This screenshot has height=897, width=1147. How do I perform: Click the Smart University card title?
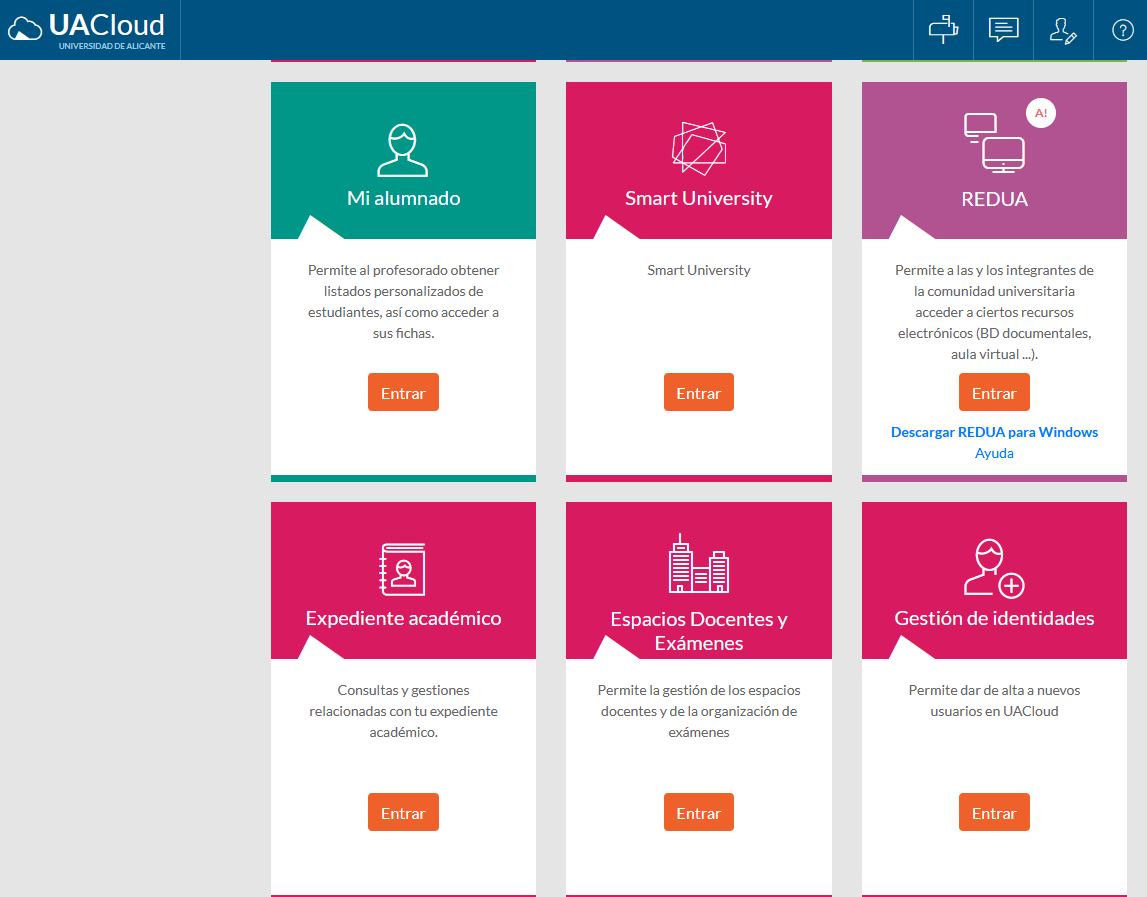[699, 198]
